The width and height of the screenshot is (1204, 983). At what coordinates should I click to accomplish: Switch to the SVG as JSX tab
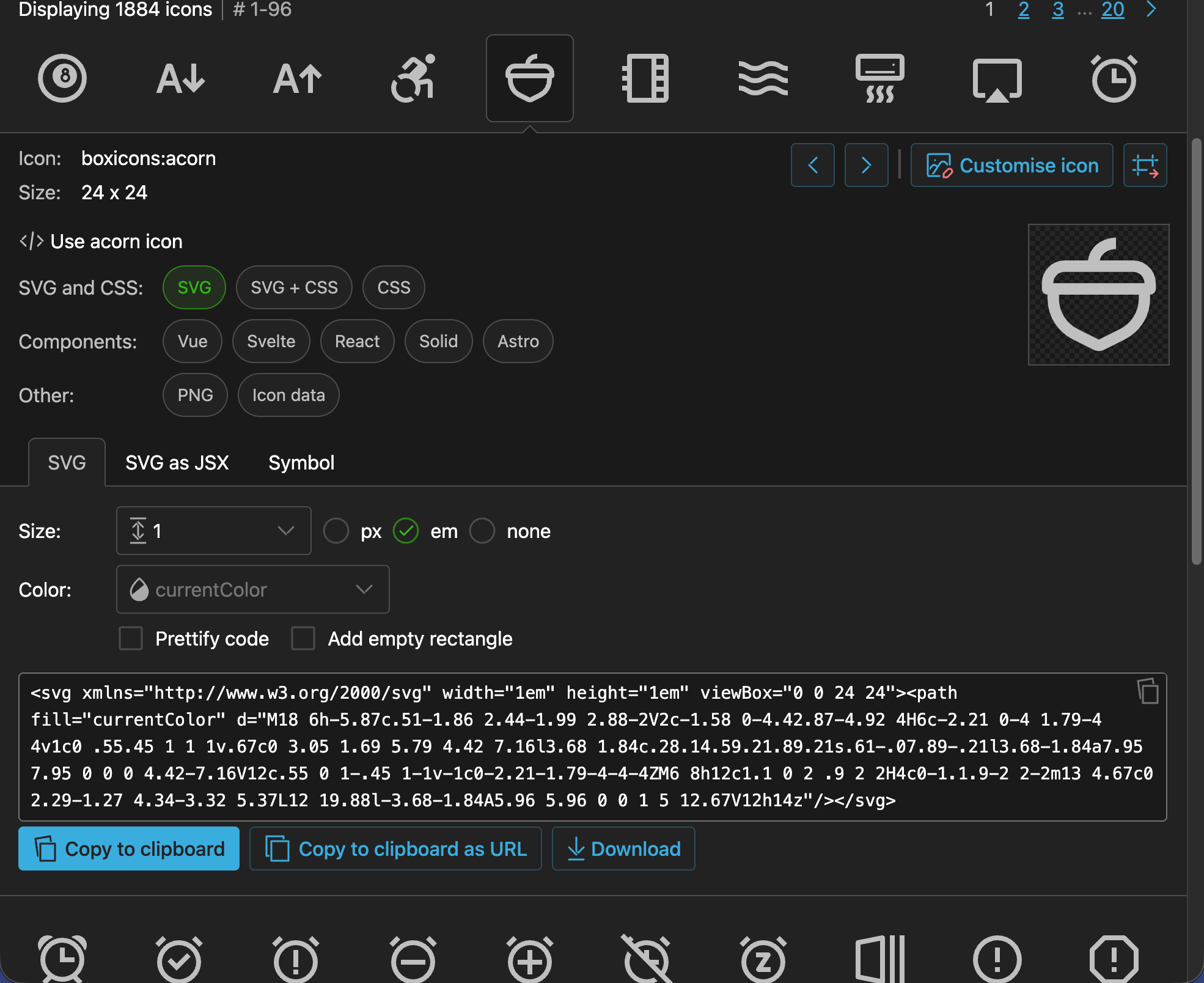[177, 463]
